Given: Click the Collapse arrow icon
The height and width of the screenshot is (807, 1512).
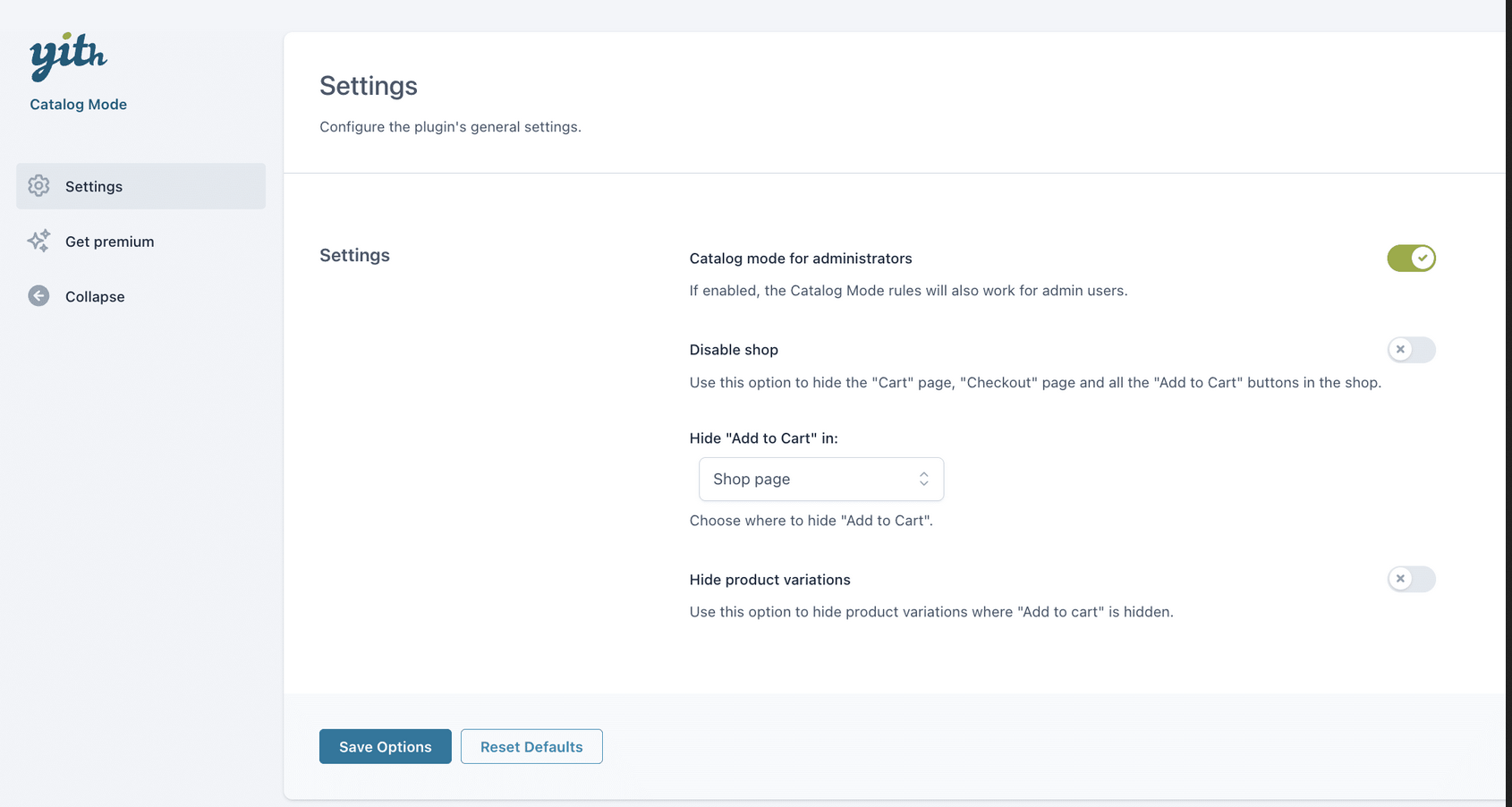Looking at the screenshot, I should pyautogui.click(x=38, y=296).
